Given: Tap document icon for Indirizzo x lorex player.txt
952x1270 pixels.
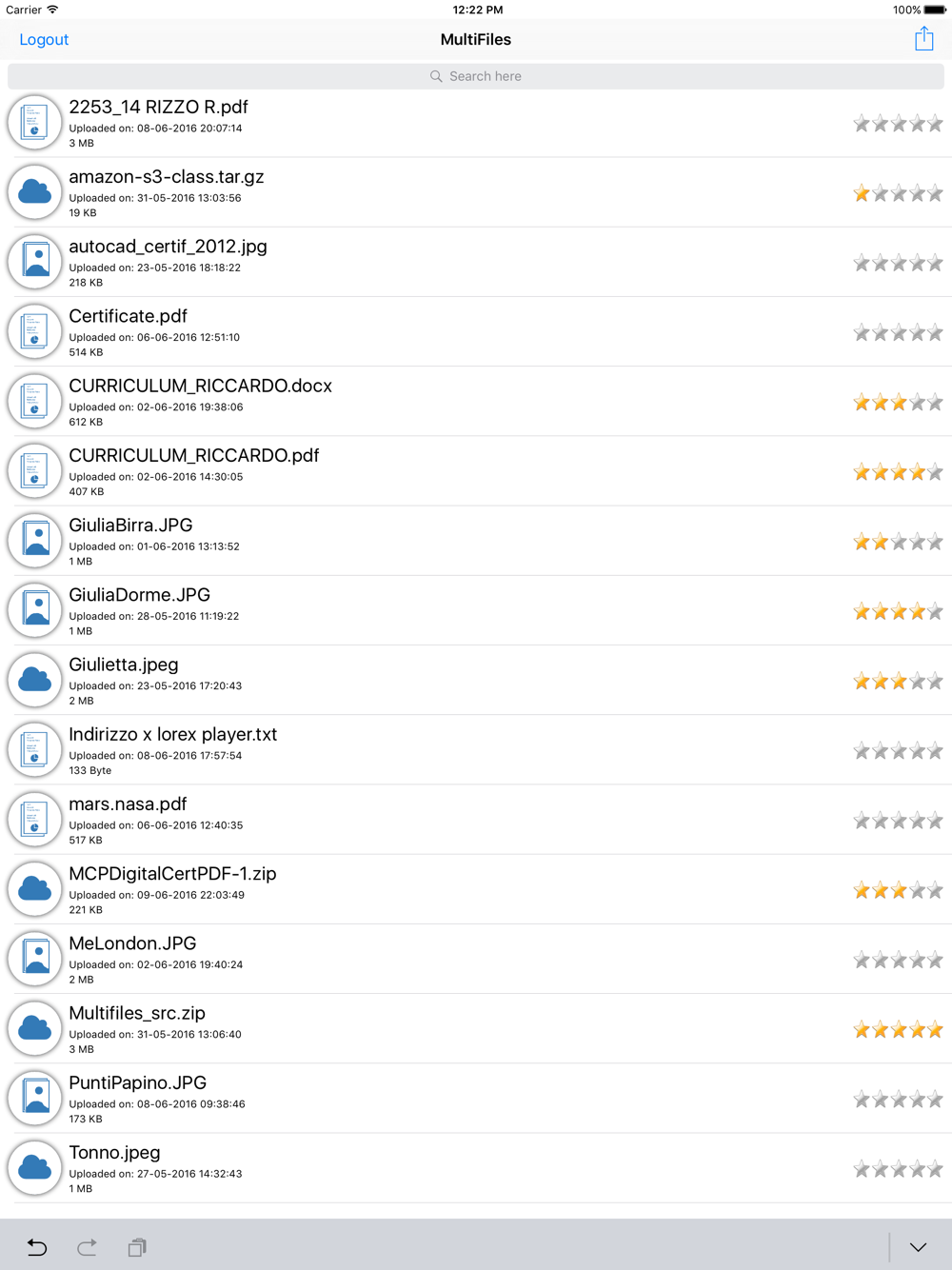Looking at the screenshot, I should point(35,749).
